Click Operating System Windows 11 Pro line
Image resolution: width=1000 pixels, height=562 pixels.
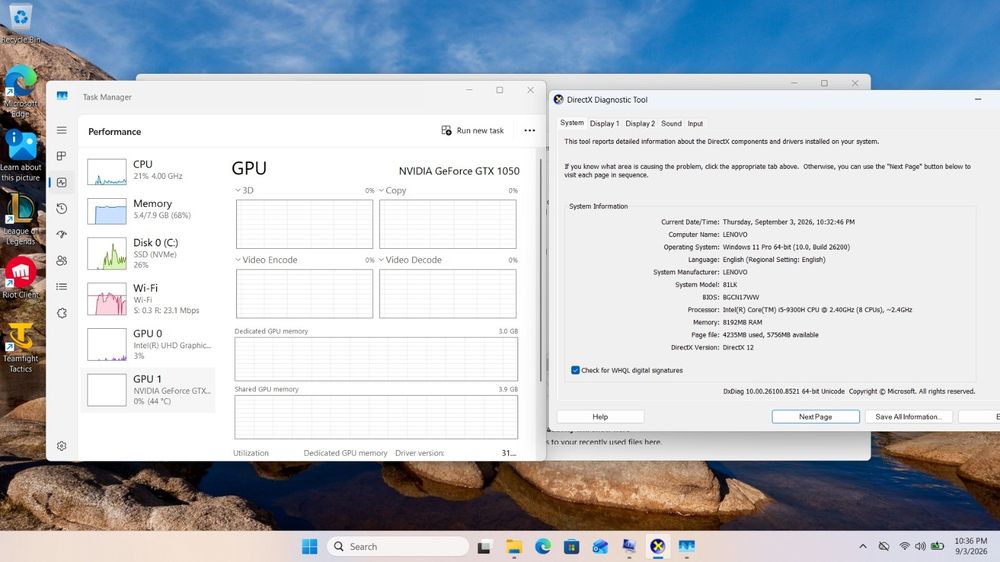pyautogui.click(x=756, y=247)
